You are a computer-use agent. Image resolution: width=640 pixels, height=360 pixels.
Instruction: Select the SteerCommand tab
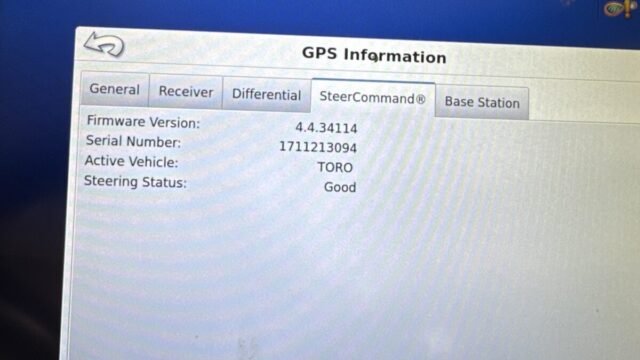coord(373,98)
